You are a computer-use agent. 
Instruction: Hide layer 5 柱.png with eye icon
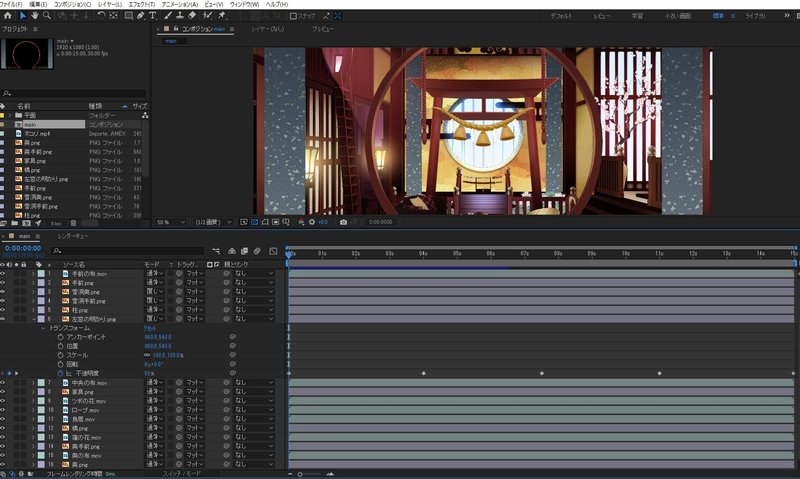tap(3, 310)
